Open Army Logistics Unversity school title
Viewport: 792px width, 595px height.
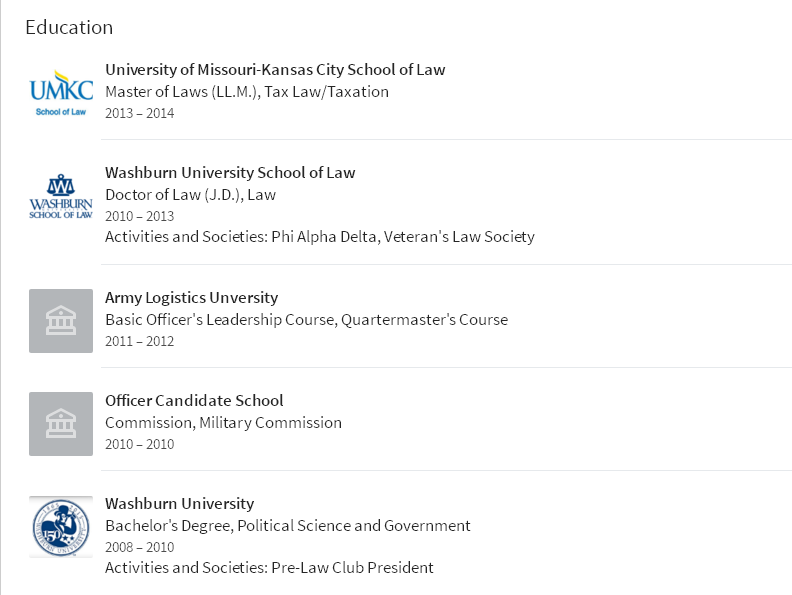pyautogui.click(x=191, y=298)
